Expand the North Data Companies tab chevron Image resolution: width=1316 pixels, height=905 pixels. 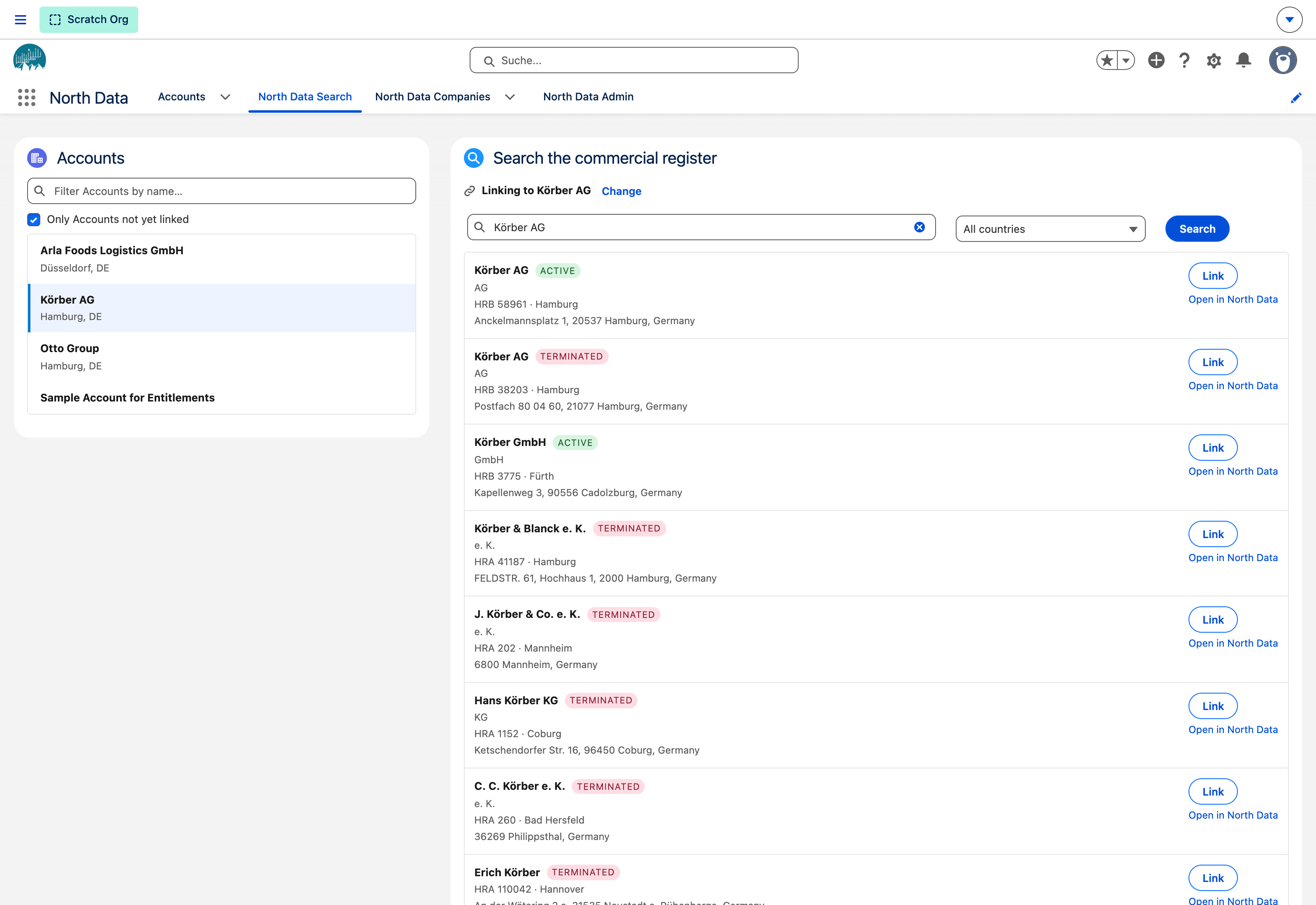click(510, 97)
